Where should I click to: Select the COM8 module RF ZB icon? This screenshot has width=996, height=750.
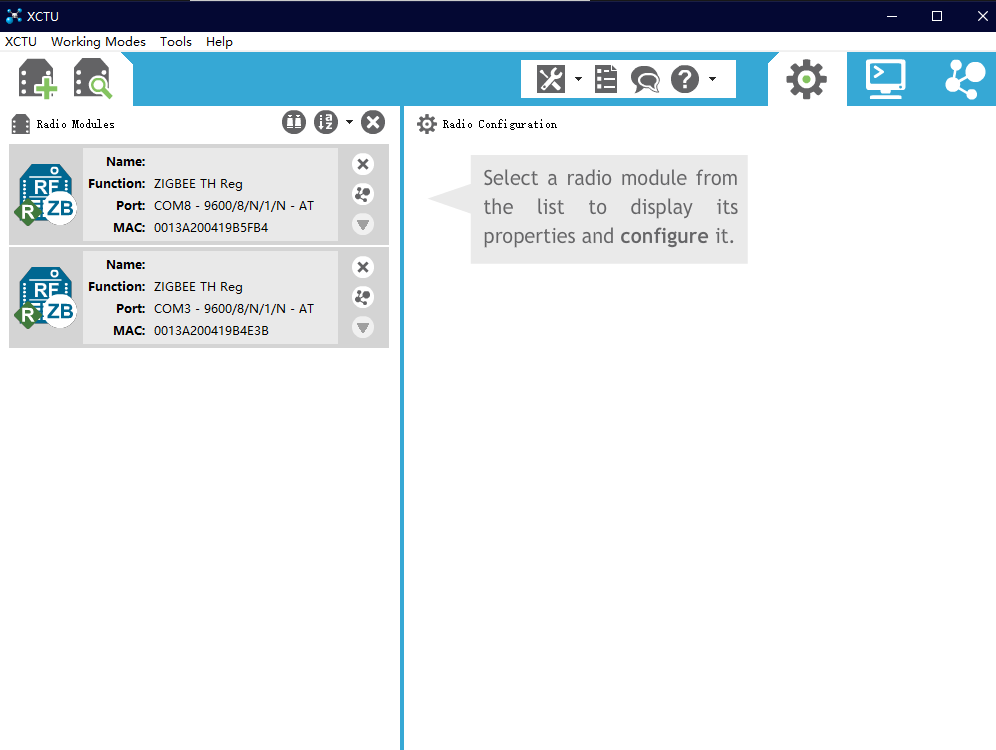[46, 194]
